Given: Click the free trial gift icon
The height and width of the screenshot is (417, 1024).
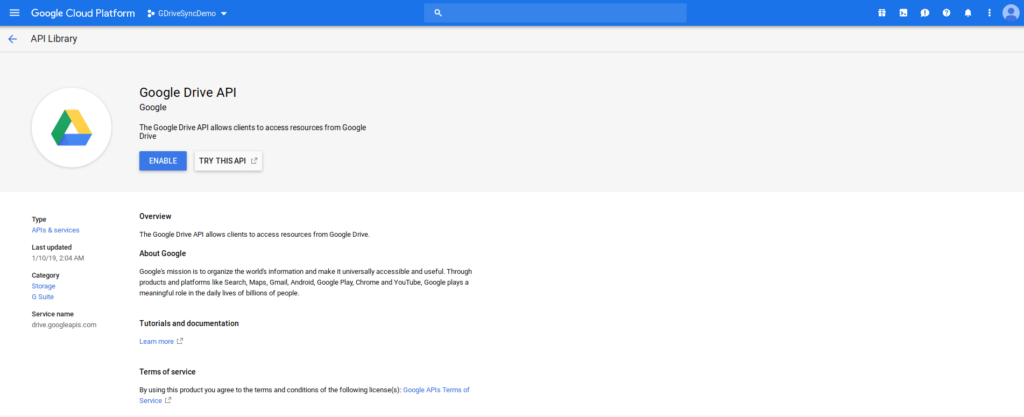Looking at the screenshot, I should click(x=882, y=13).
